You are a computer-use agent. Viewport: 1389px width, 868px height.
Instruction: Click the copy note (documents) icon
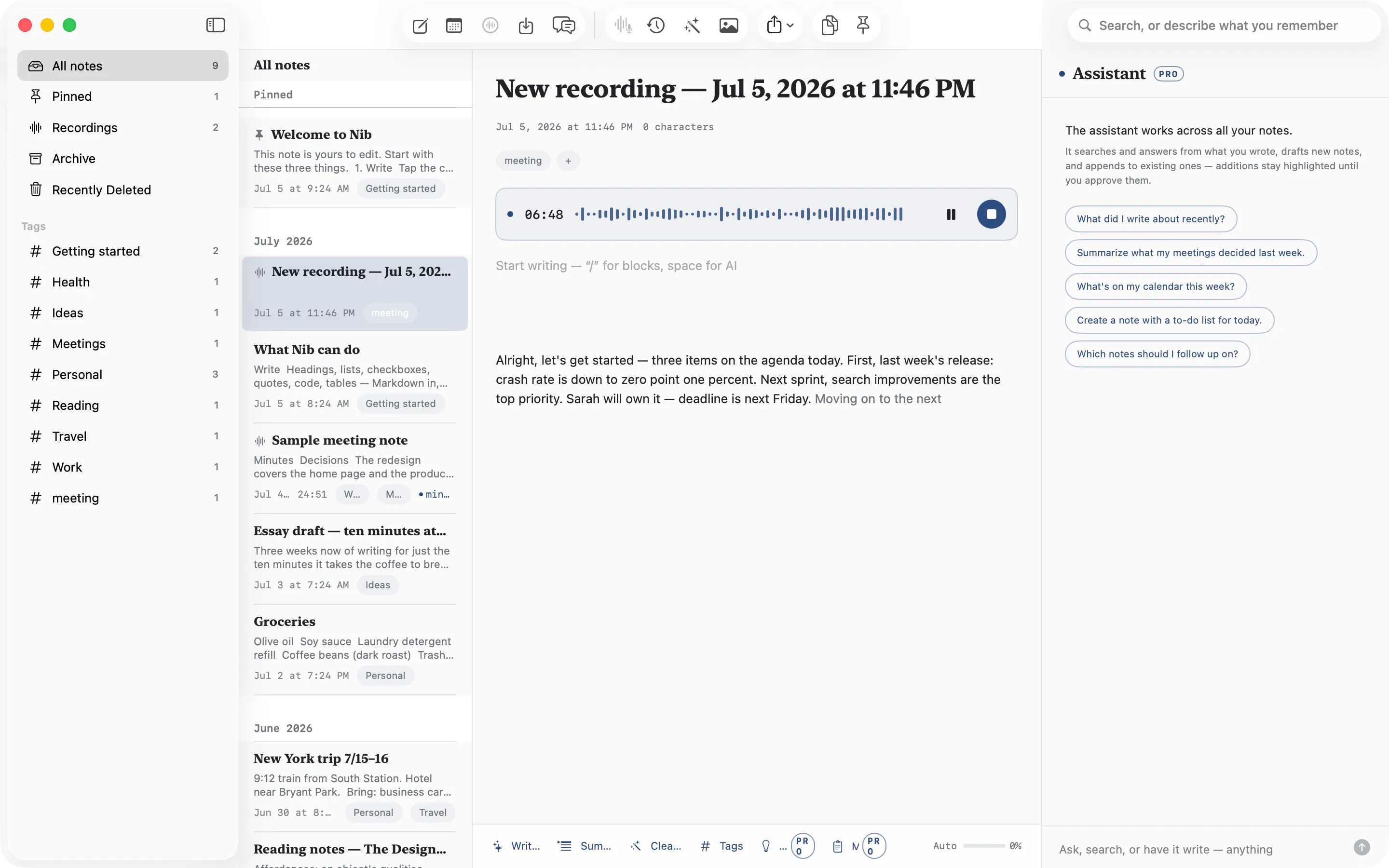click(x=830, y=26)
